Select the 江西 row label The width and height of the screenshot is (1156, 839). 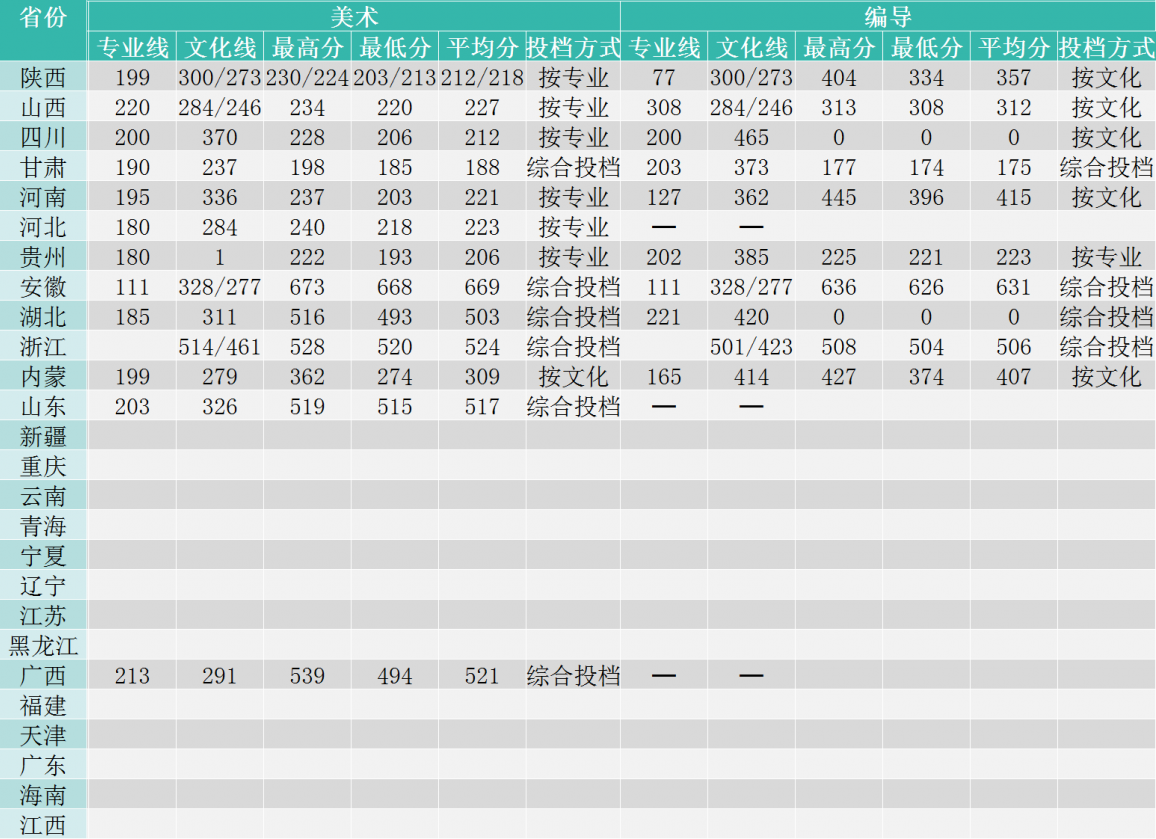coord(43,826)
